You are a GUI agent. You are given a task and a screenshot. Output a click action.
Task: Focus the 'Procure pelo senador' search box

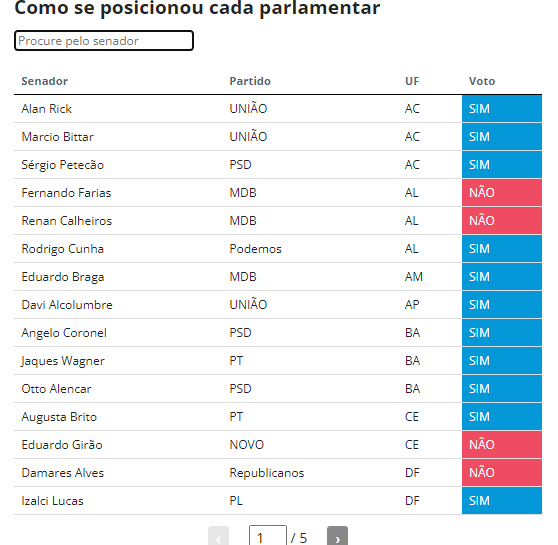tap(104, 41)
